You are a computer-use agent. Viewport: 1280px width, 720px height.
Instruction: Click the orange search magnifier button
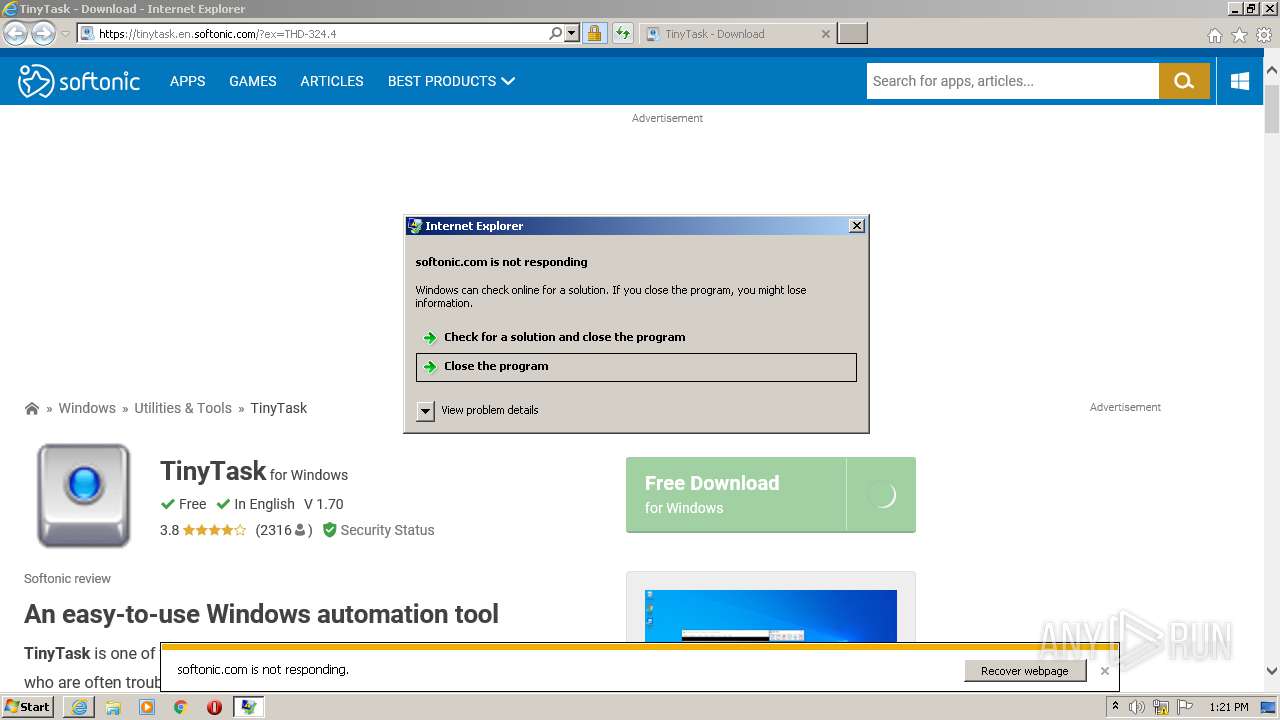pyautogui.click(x=1184, y=81)
